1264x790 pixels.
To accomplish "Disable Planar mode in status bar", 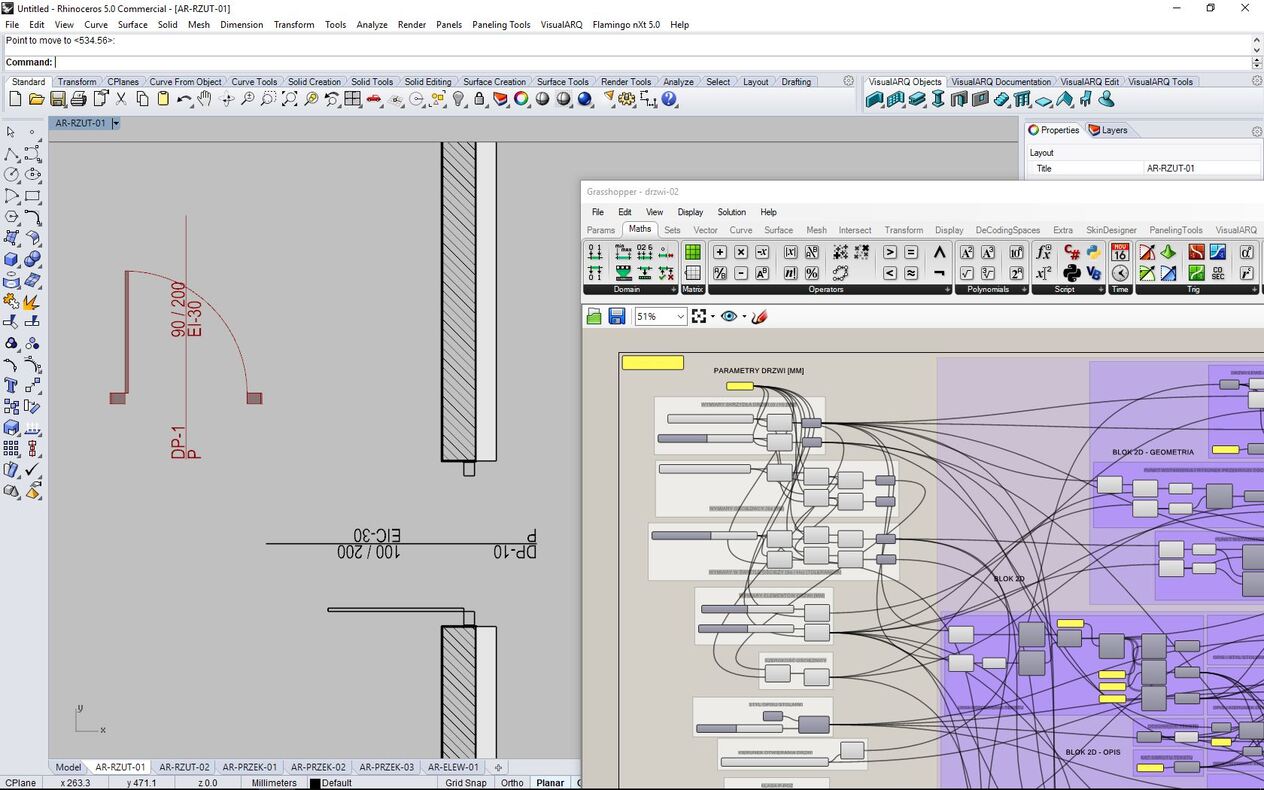I will click(x=550, y=783).
